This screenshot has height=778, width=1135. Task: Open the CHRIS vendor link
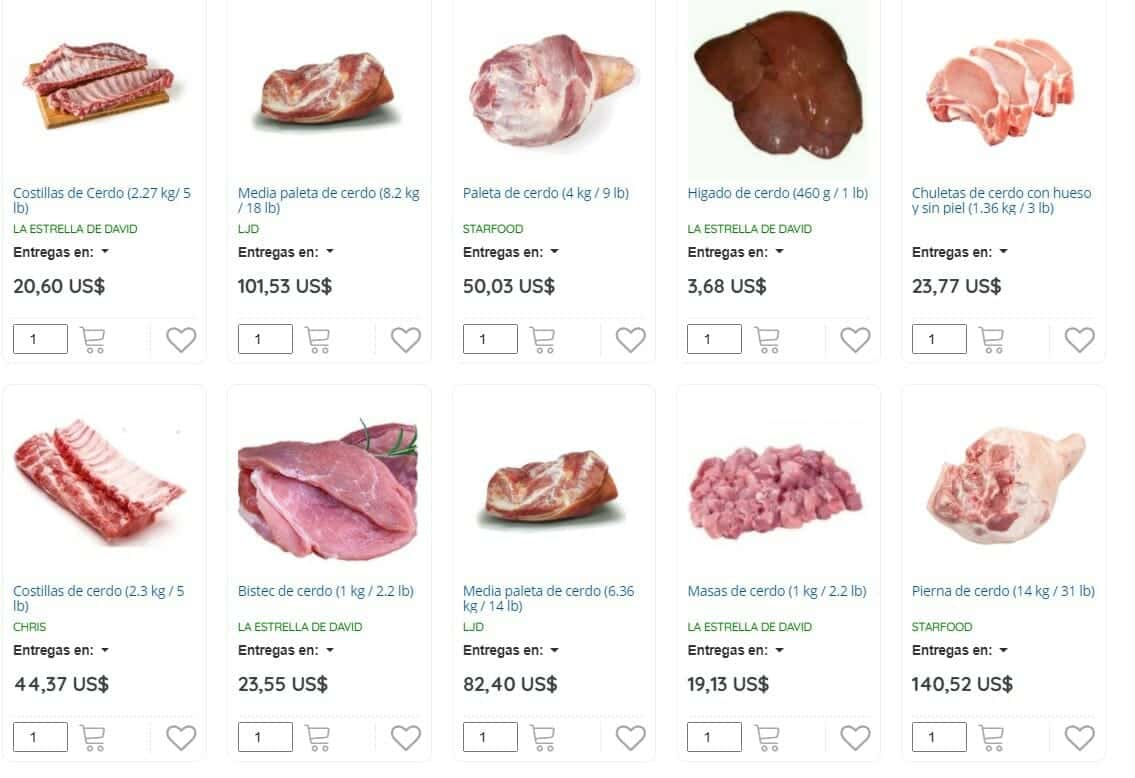coord(30,627)
